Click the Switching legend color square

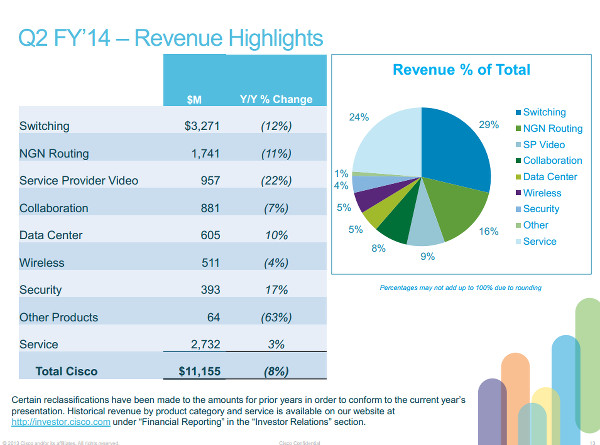(x=518, y=112)
